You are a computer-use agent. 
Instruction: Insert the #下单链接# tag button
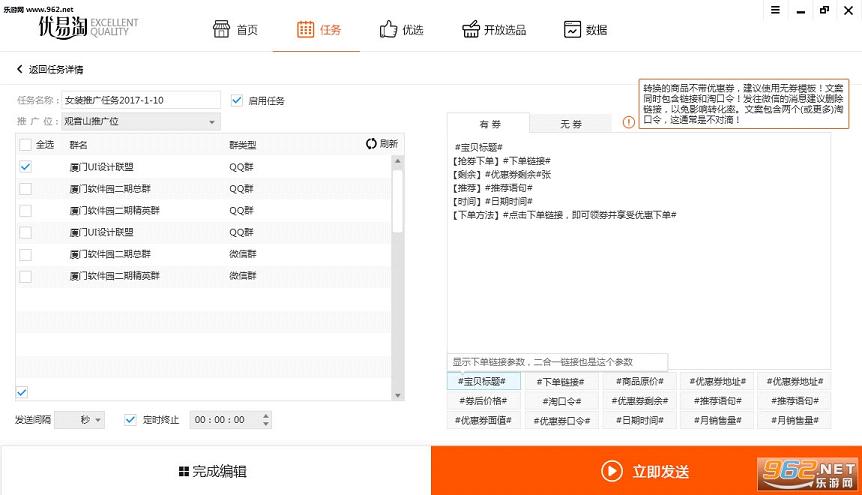[560, 381]
